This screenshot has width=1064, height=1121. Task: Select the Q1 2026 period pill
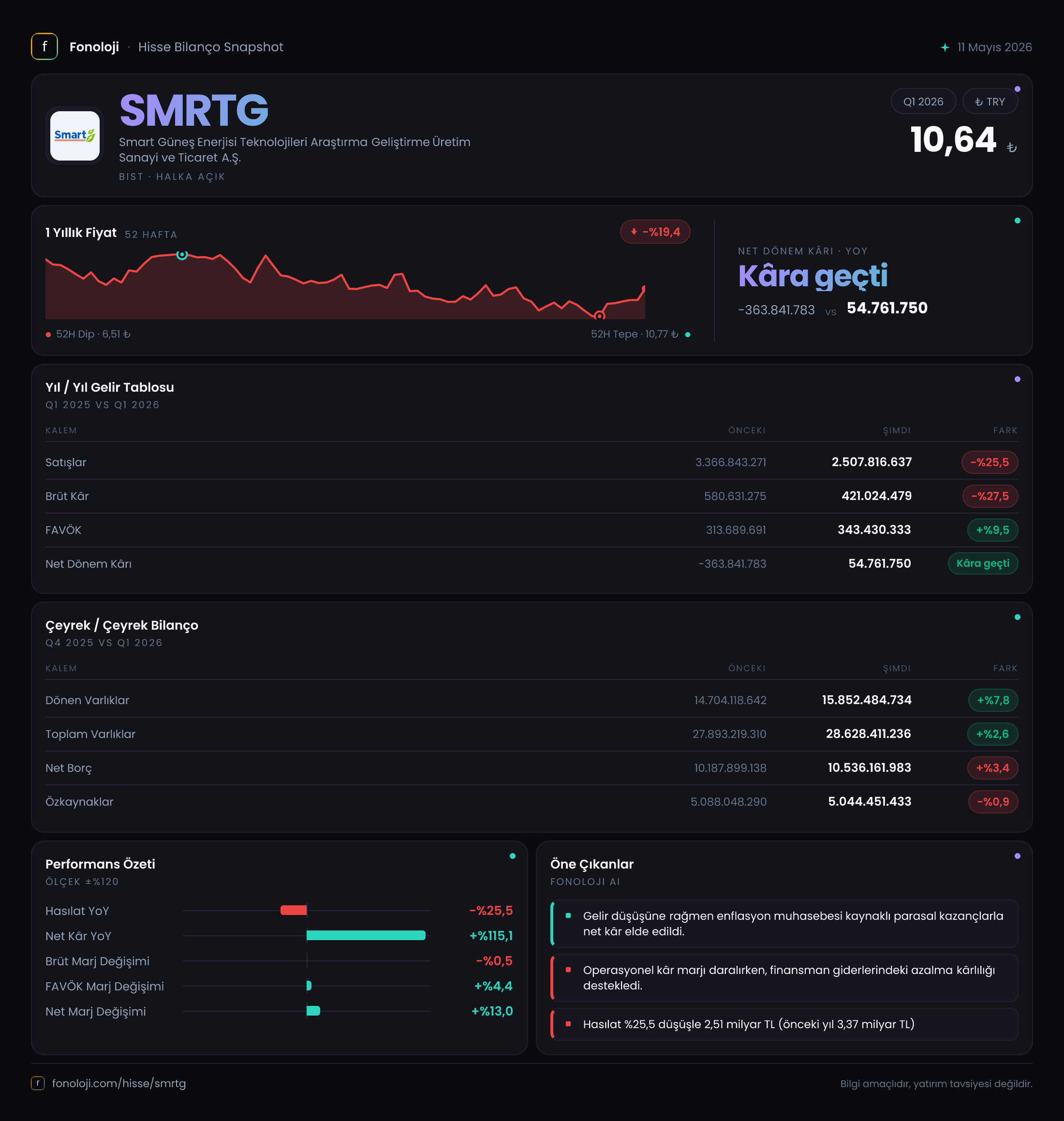pyautogui.click(x=923, y=102)
